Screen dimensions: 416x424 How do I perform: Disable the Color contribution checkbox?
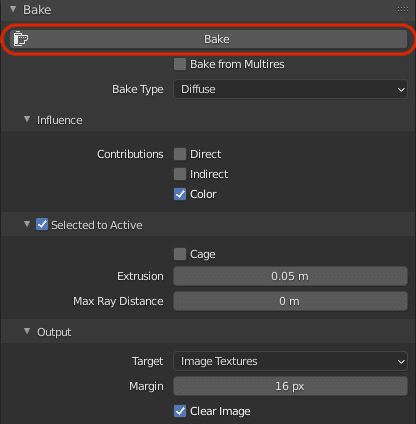(180, 194)
